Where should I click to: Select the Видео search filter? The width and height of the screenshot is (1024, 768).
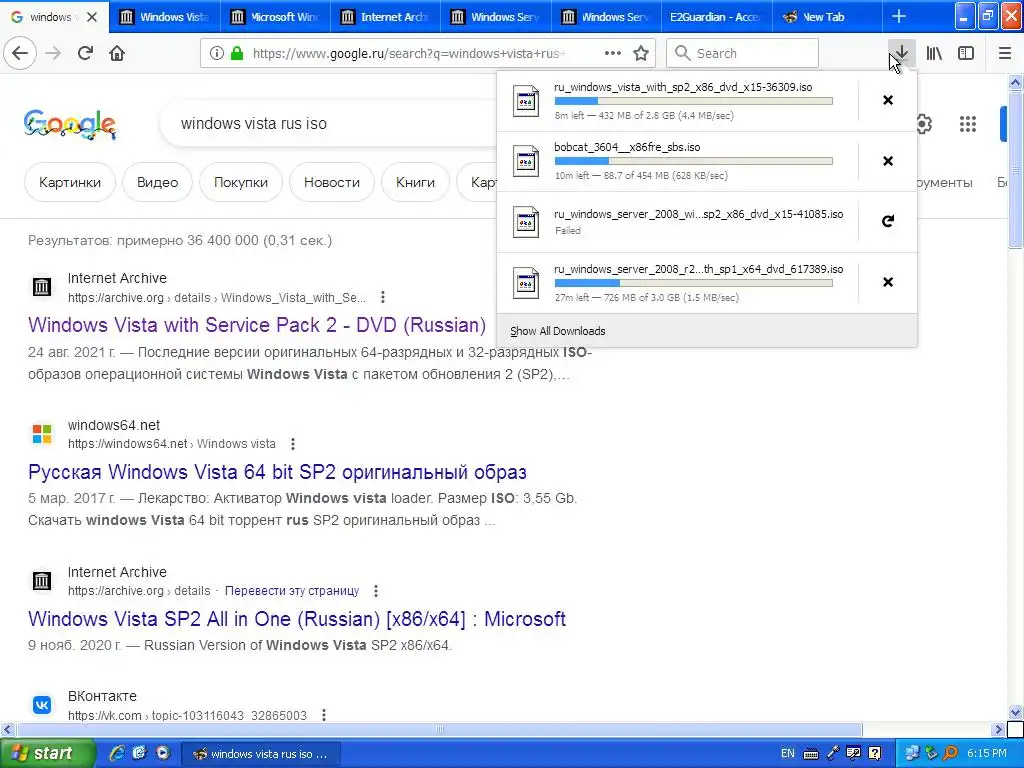[x=157, y=182]
